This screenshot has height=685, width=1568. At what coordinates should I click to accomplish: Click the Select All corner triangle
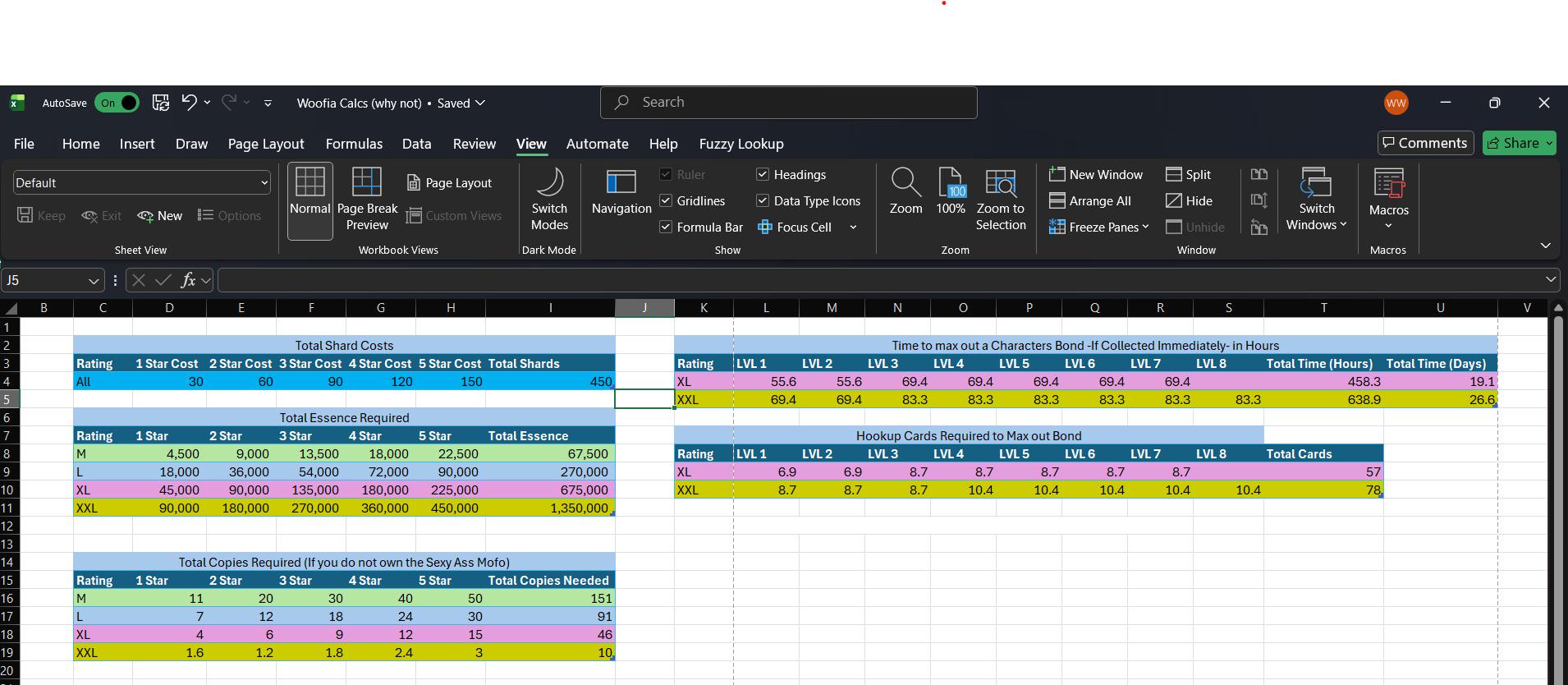coord(11,308)
